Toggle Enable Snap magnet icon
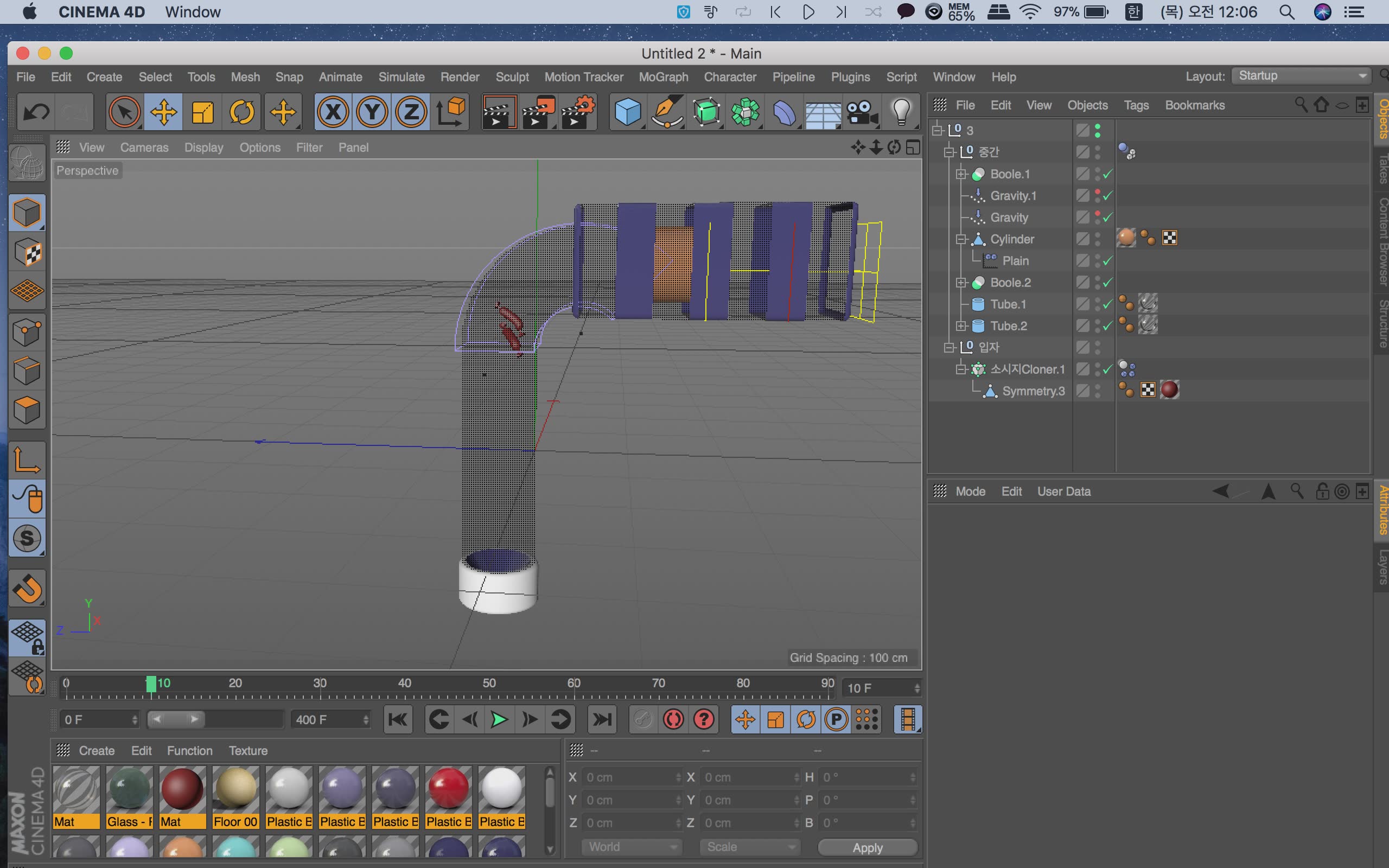The width and height of the screenshot is (1389, 868). pyautogui.click(x=27, y=589)
